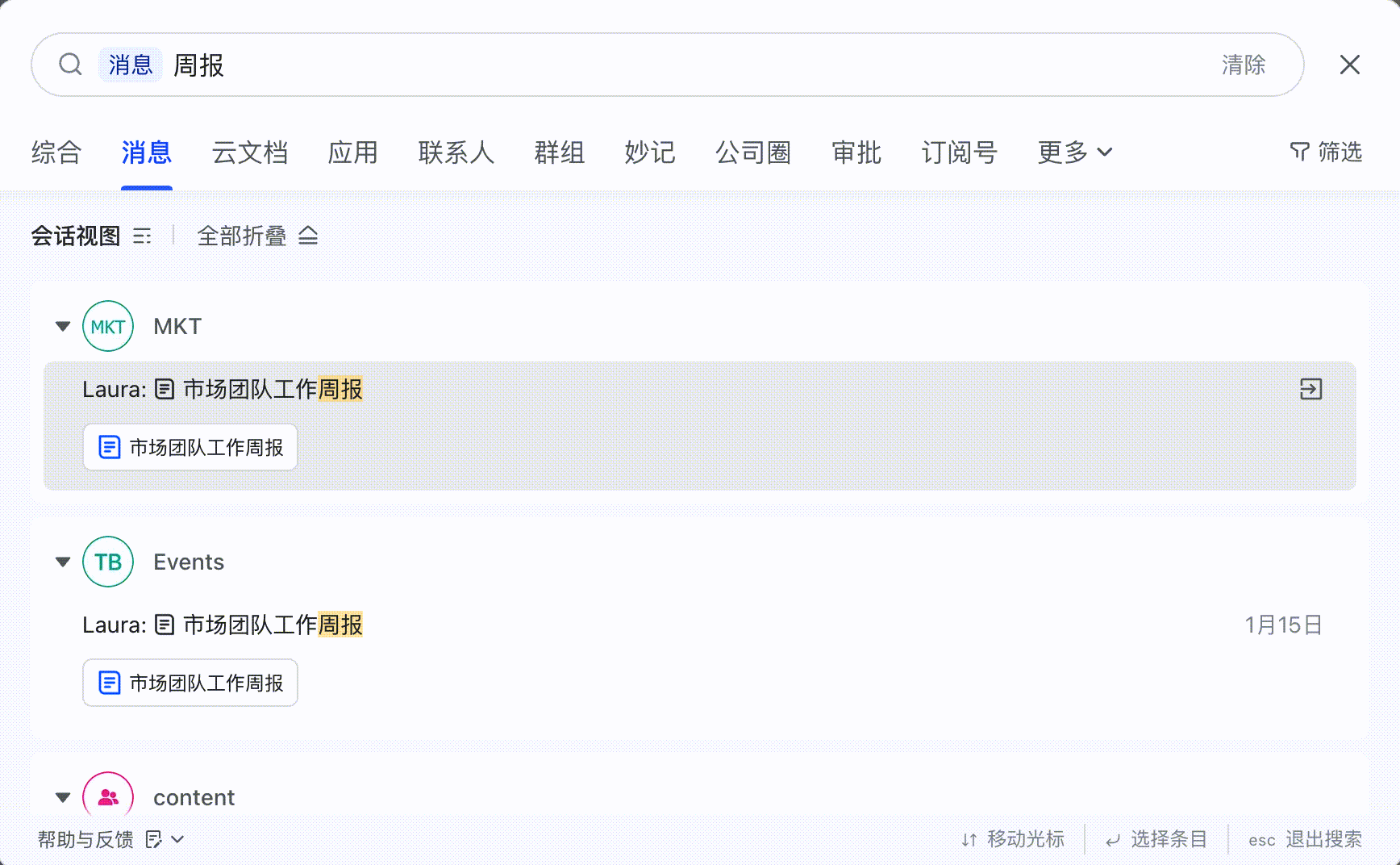1400x865 pixels.
Task: Collapse the MKT conversation group
Action: point(63,326)
